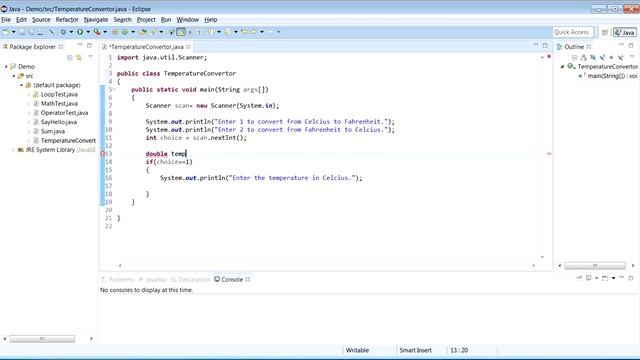
Task: Switch to the Java perspective button
Action: click(x=624, y=32)
